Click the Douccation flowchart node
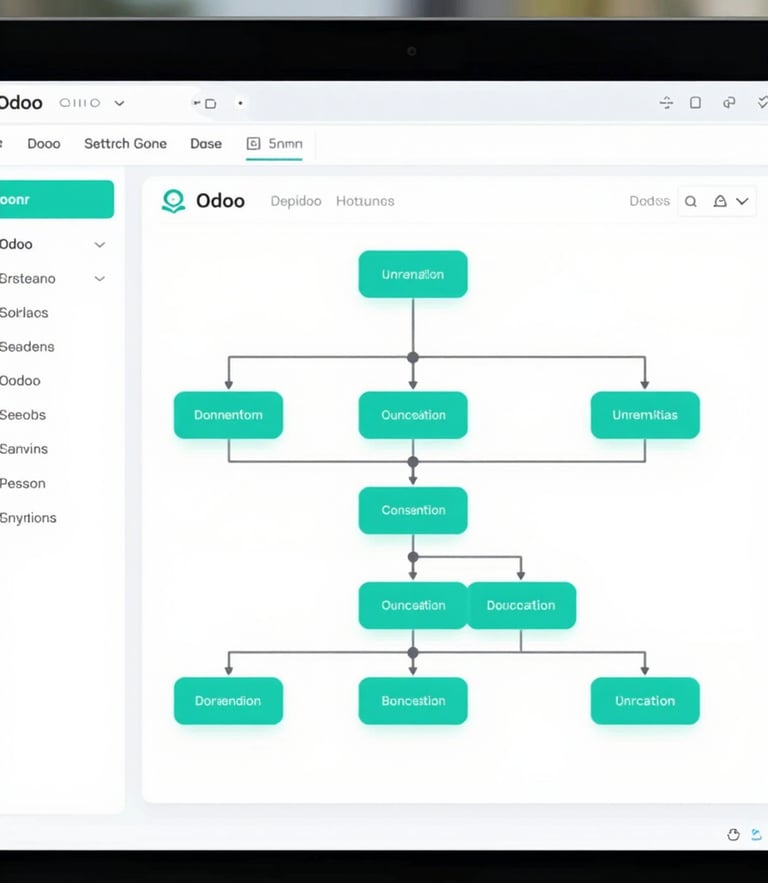This screenshot has height=883, width=768. tap(521, 605)
